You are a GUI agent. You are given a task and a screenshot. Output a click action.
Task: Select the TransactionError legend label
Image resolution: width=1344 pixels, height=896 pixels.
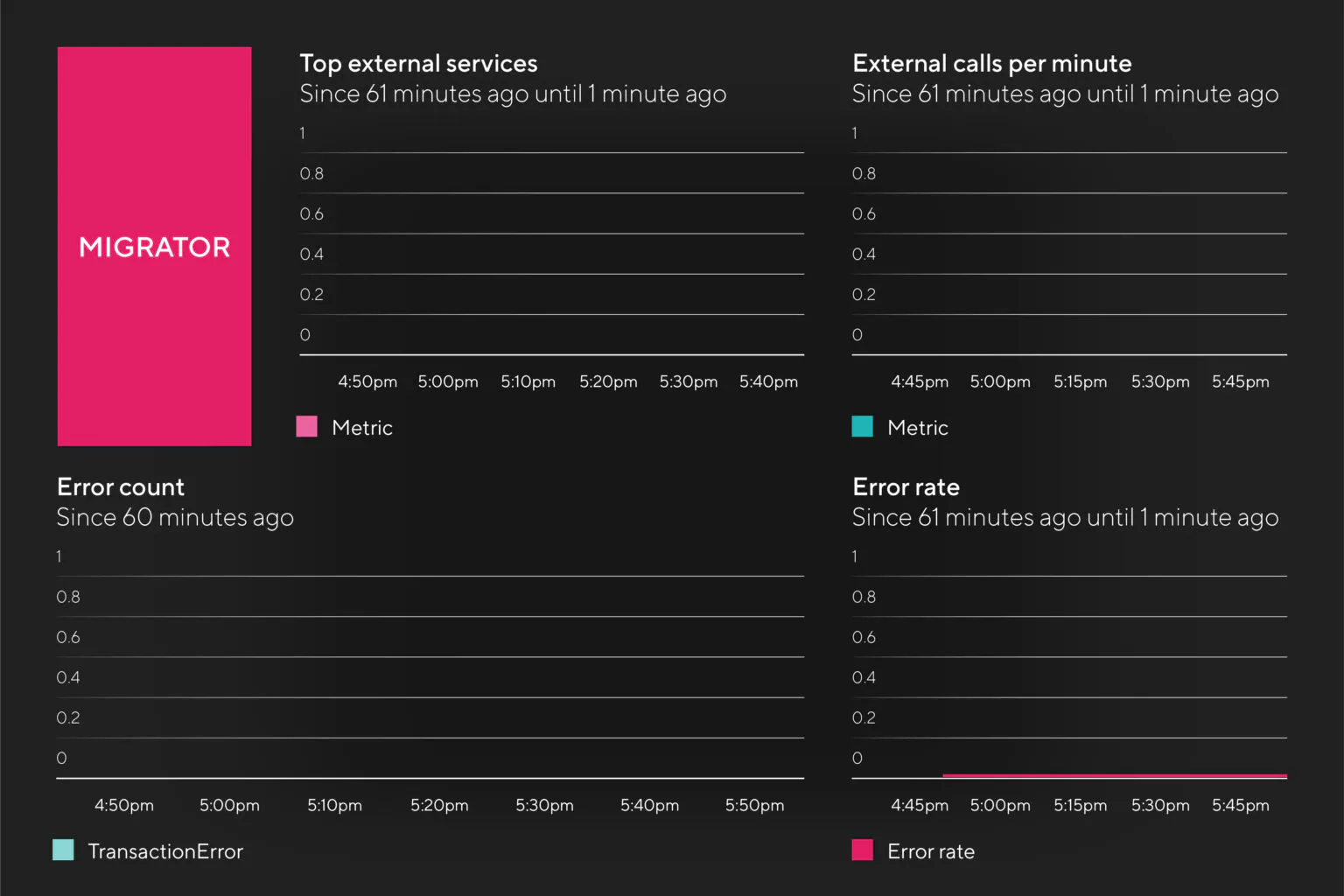pos(165,851)
